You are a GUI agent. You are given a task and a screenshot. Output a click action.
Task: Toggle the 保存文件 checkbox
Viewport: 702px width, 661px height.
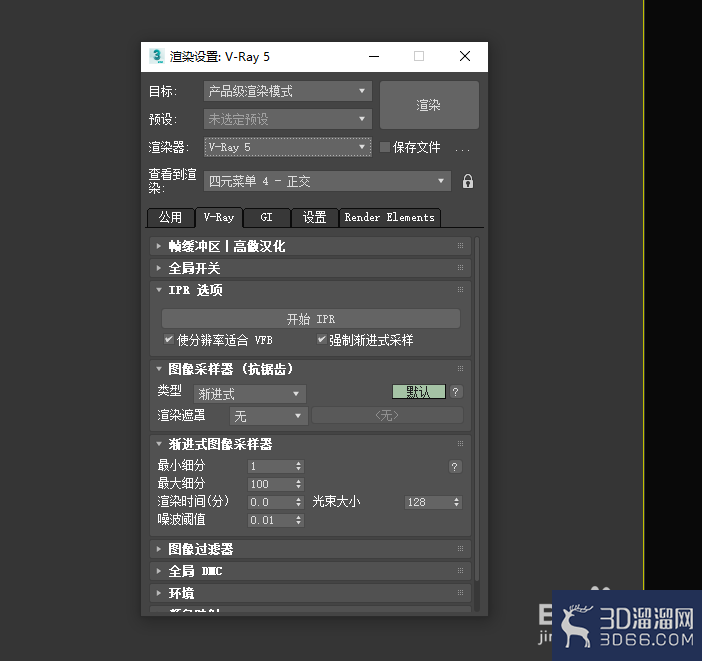point(385,147)
